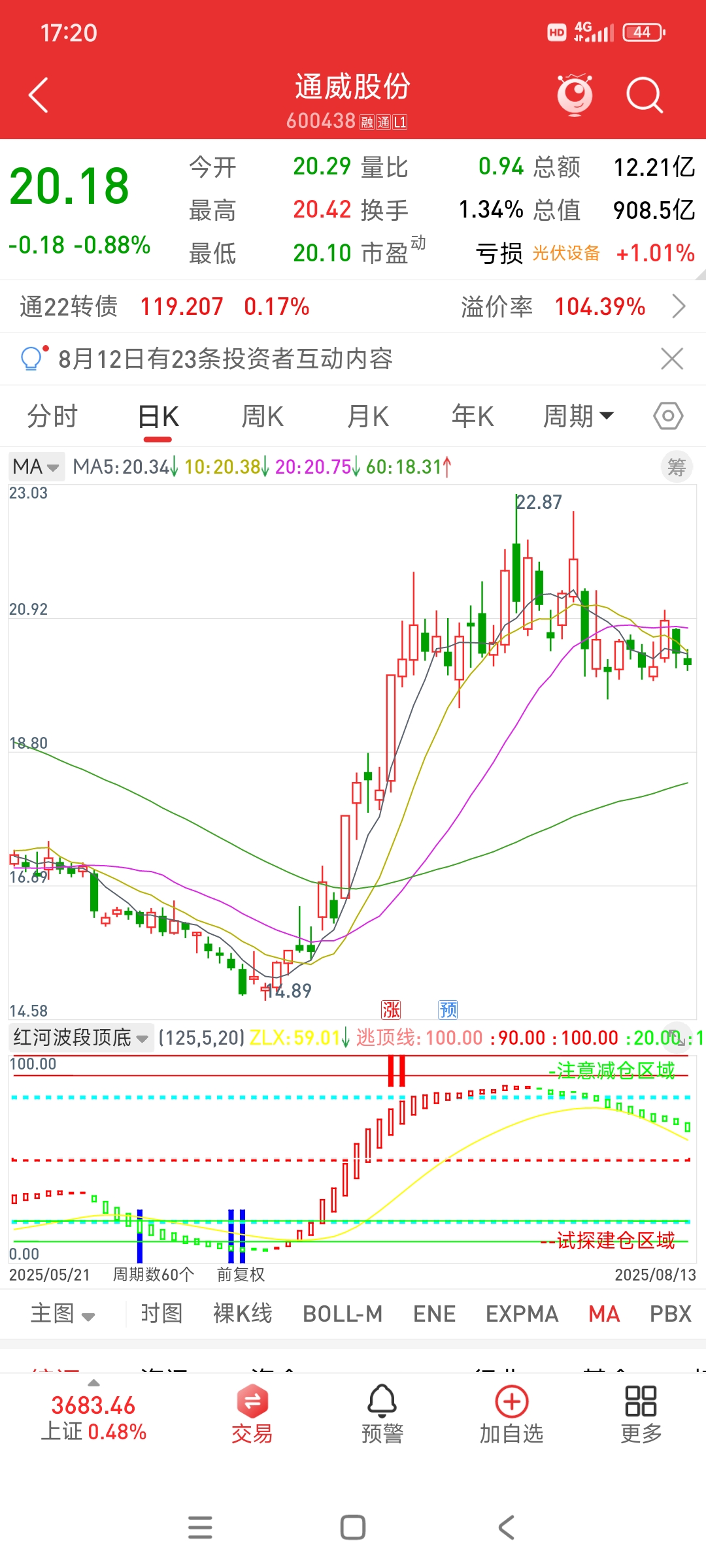This screenshot has width=706, height=1568.
Task: Open investor interaction content message
Action: click(x=226, y=359)
